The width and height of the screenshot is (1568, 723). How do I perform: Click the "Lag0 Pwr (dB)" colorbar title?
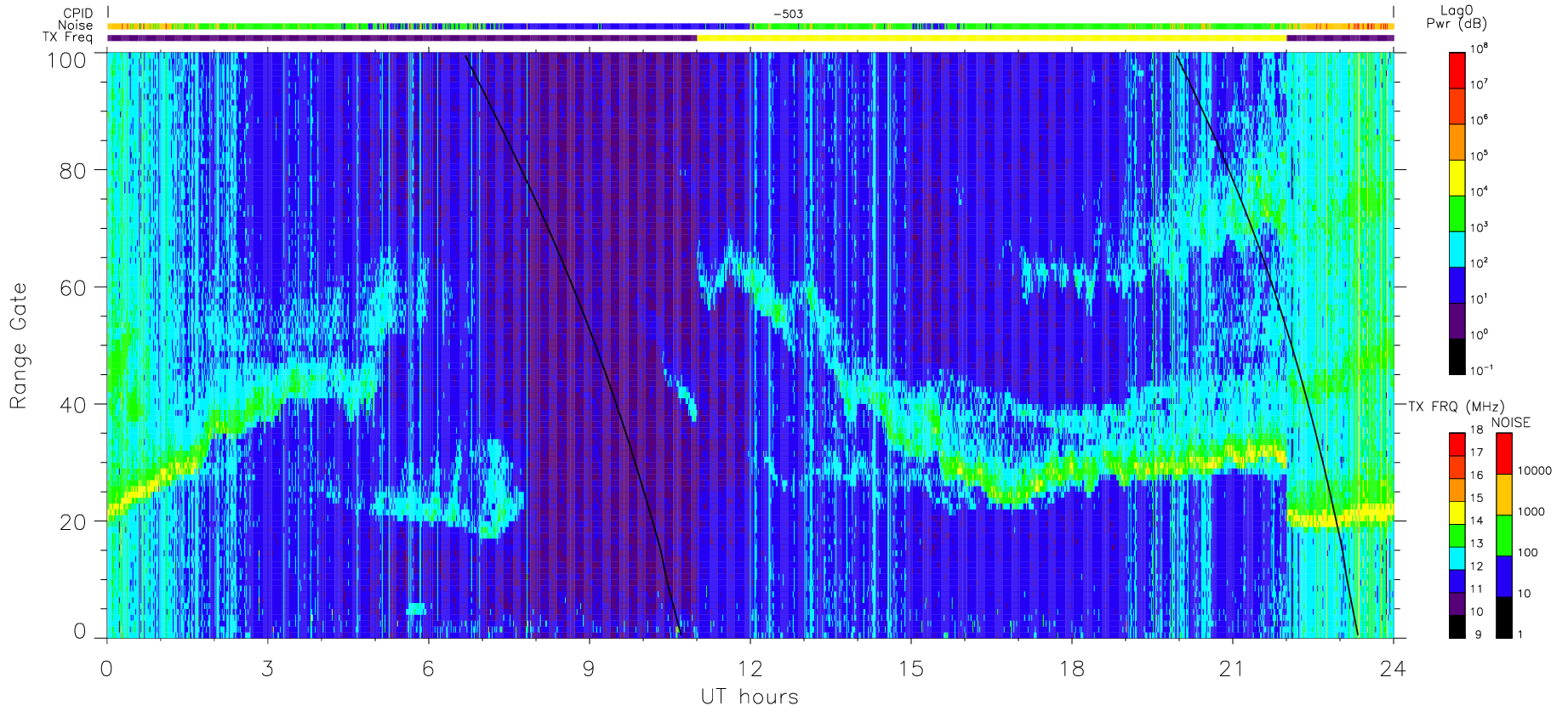point(1457,17)
